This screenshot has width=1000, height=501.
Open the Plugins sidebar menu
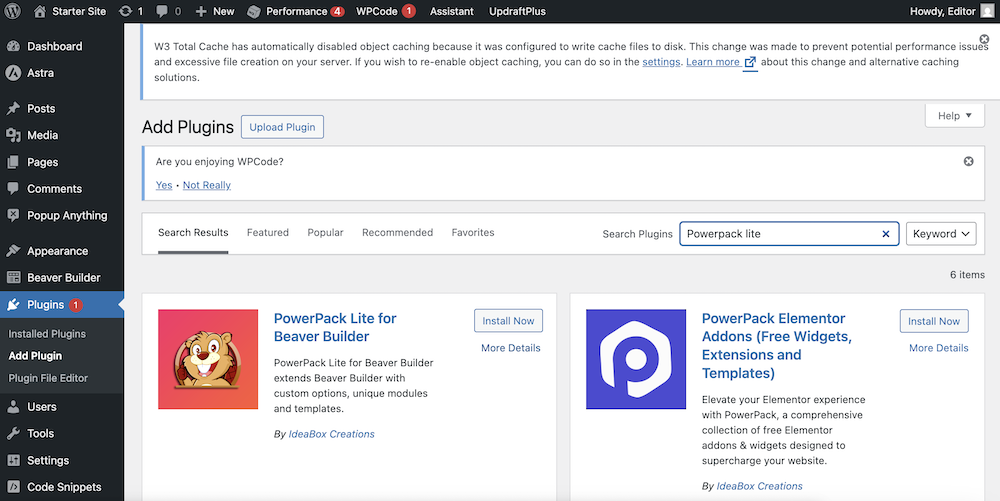pyautogui.click(x=62, y=305)
